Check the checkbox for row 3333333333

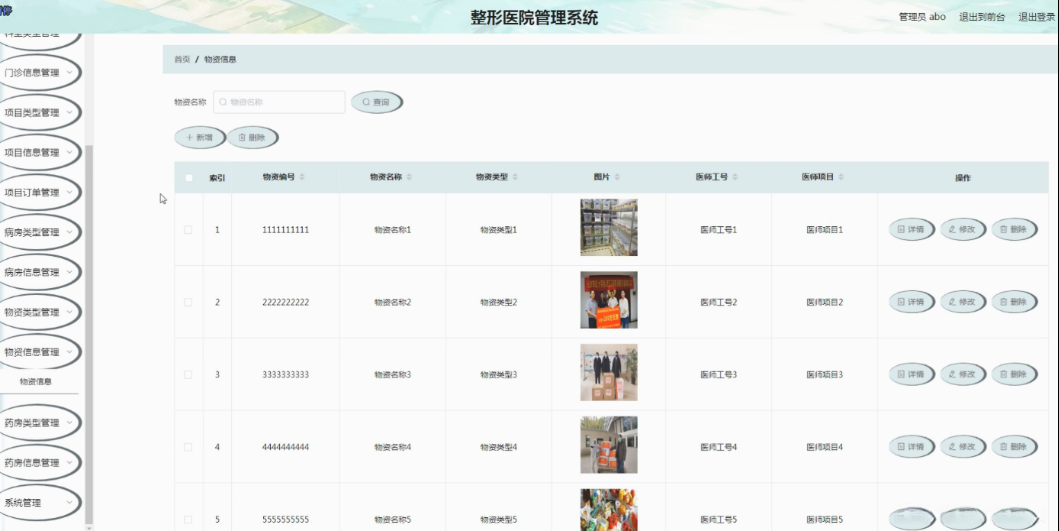click(188, 374)
